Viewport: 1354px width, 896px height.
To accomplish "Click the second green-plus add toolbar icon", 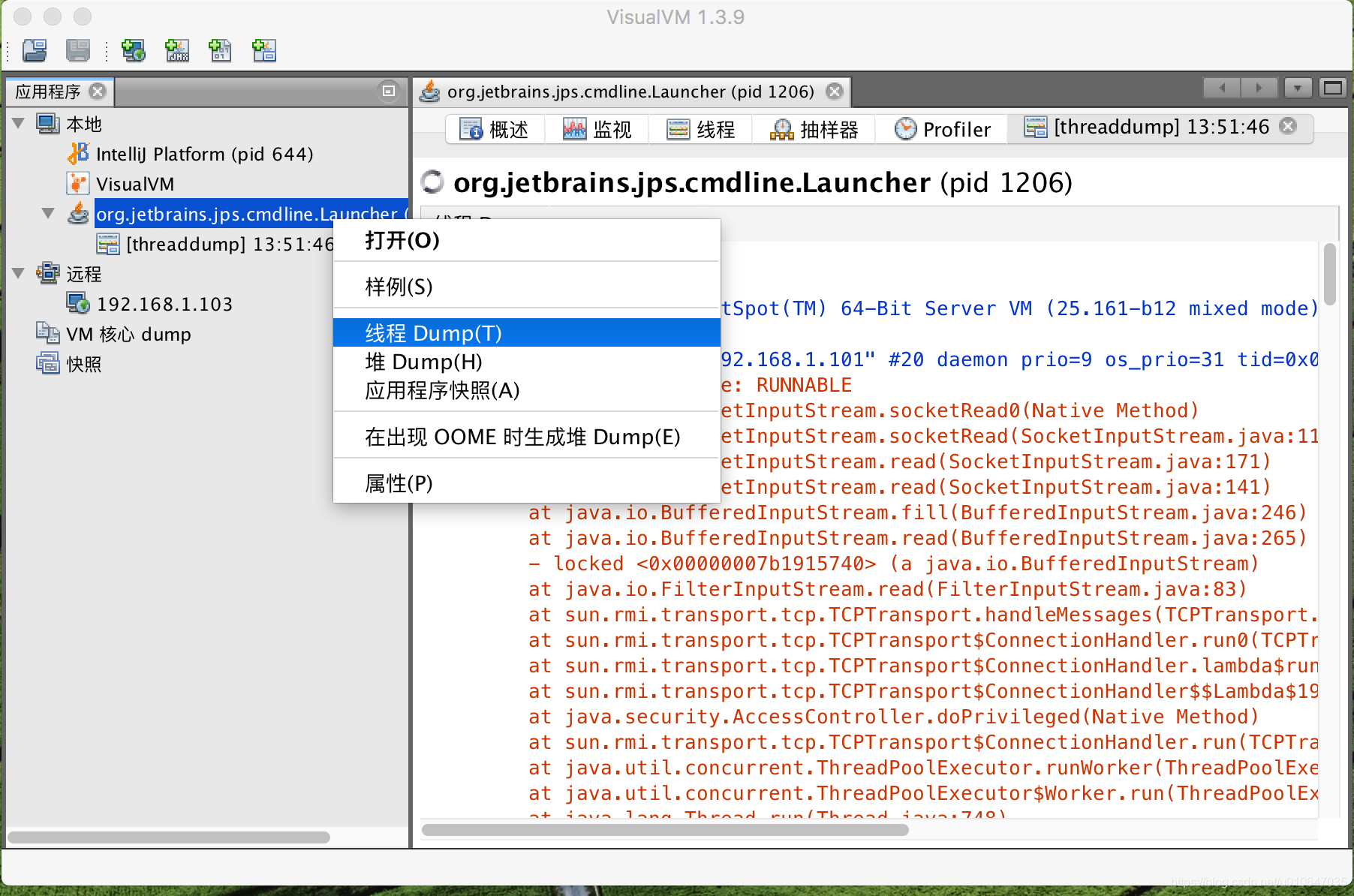I will (x=177, y=50).
